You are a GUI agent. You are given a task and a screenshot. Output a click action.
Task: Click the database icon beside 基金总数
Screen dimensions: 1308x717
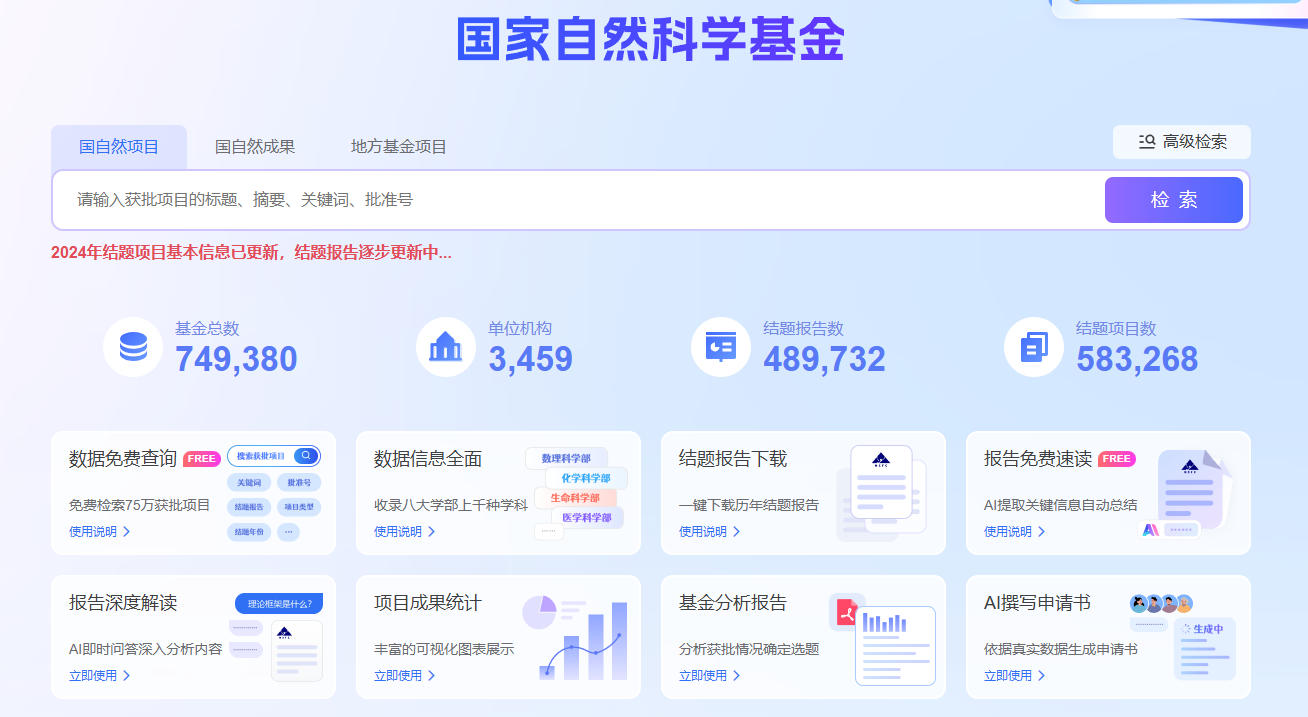[133, 347]
